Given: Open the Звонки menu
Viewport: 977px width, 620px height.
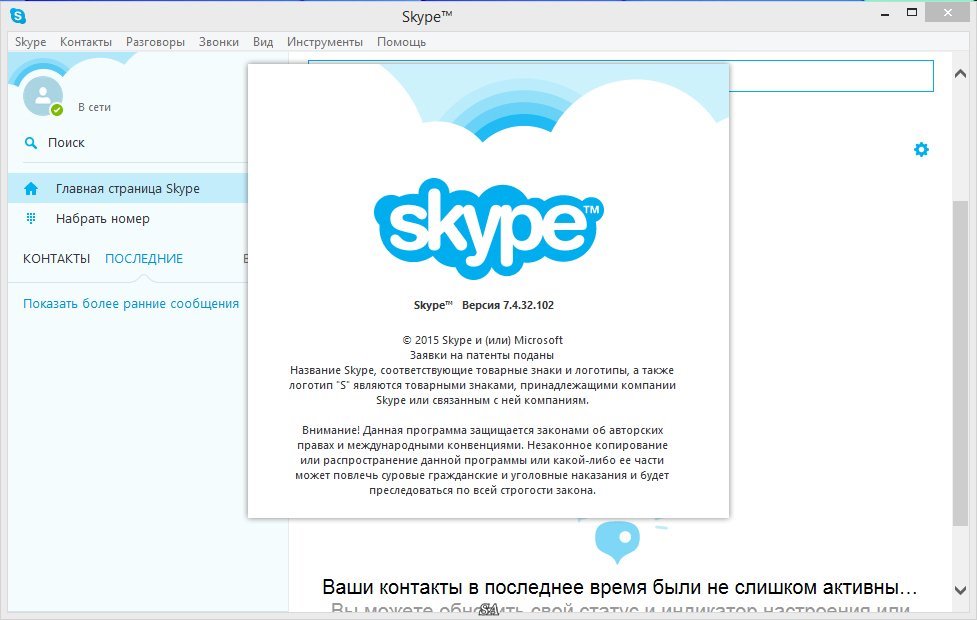Looking at the screenshot, I should 219,42.
